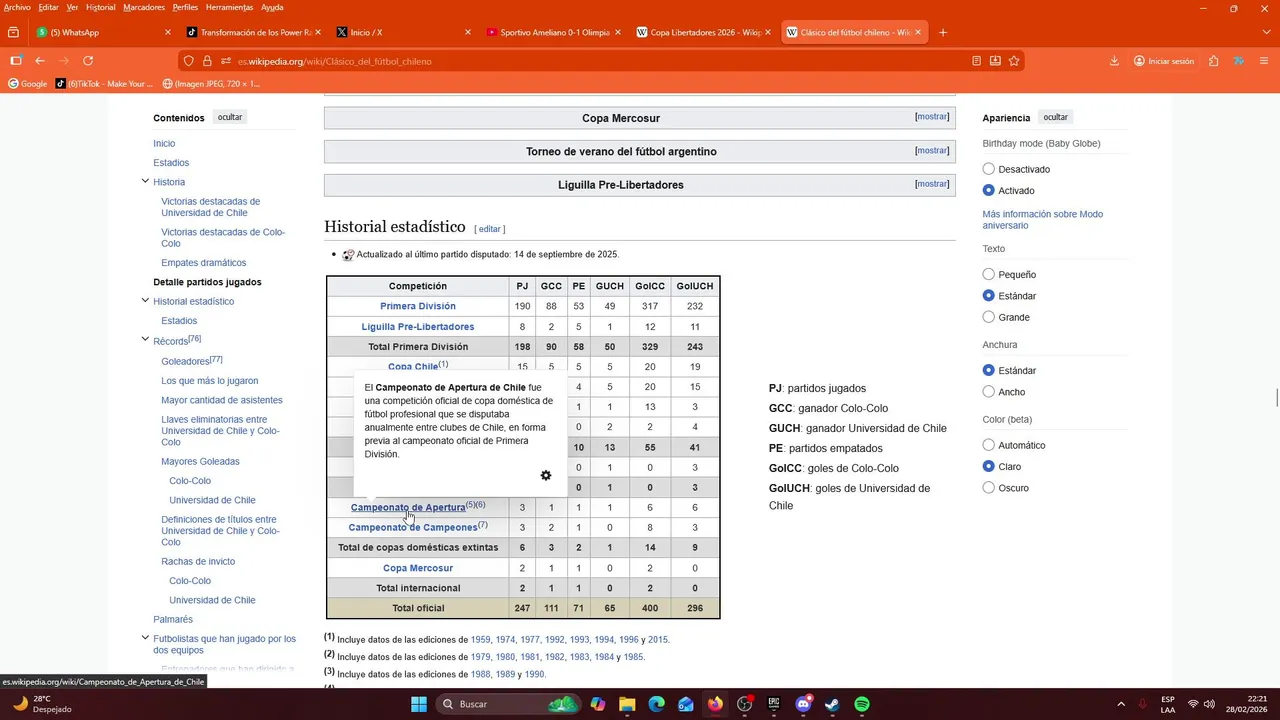Open Firefox view icon left of tabs
Screen dimensions: 1280x720
pyautogui.click(x=13, y=32)
